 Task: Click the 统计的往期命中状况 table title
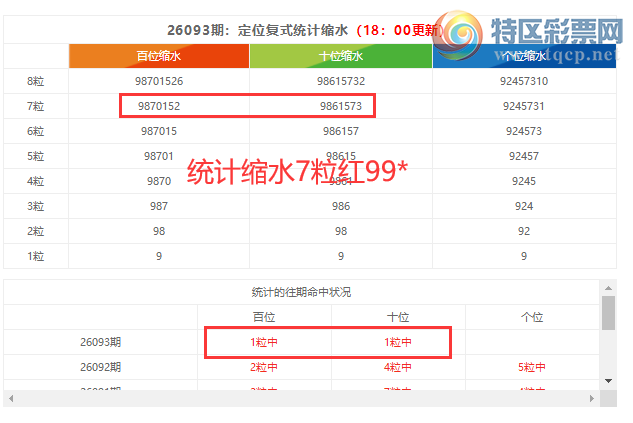pyautogui.click(x=301, y=292)
